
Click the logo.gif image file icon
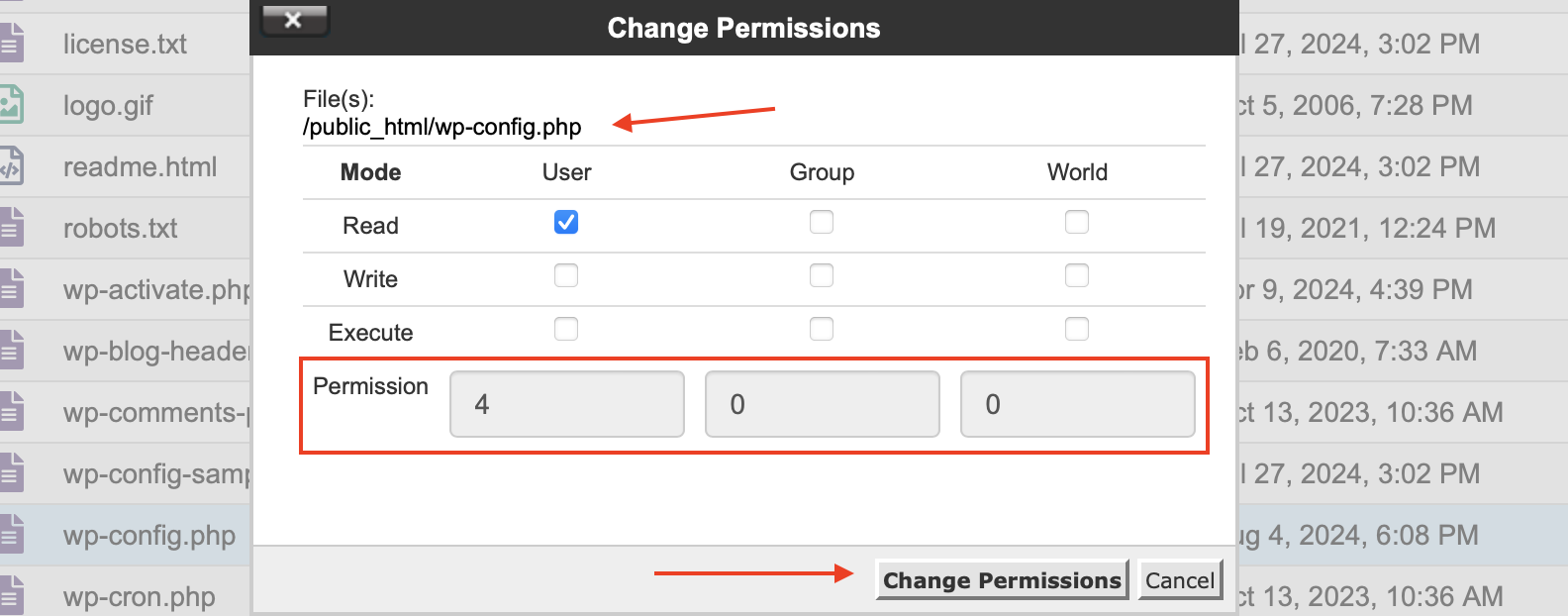click(x=14, y=104)
